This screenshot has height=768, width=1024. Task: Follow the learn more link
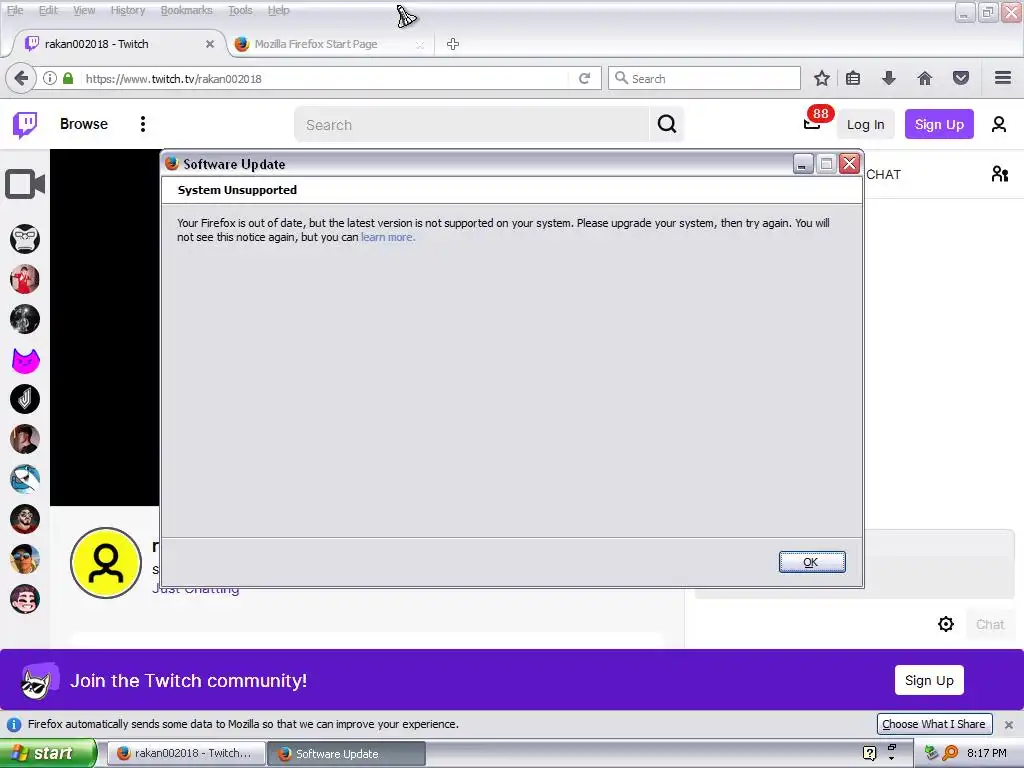pos(388,237)
